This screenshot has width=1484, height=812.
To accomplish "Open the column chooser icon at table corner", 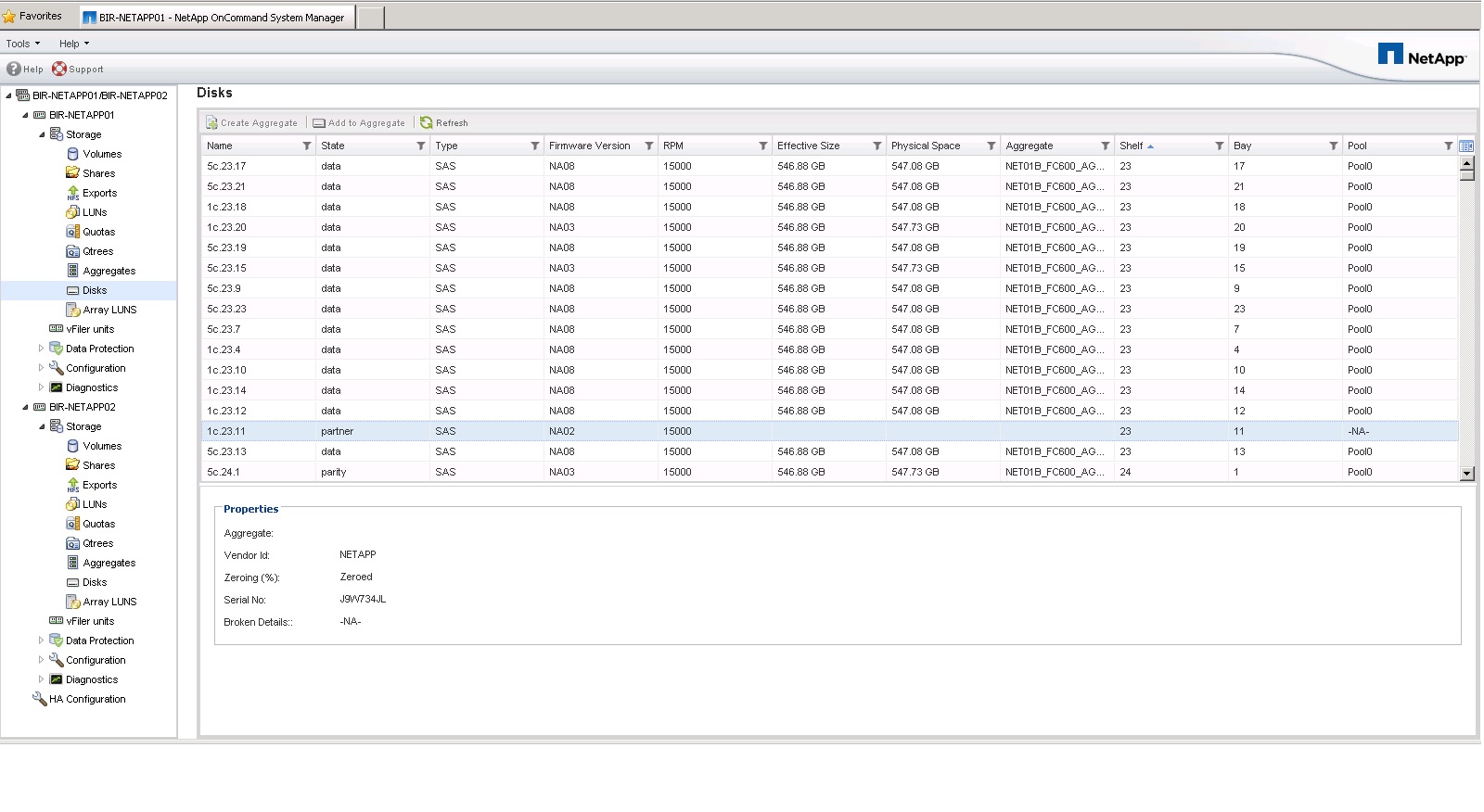I will (x=1466, y=146).
